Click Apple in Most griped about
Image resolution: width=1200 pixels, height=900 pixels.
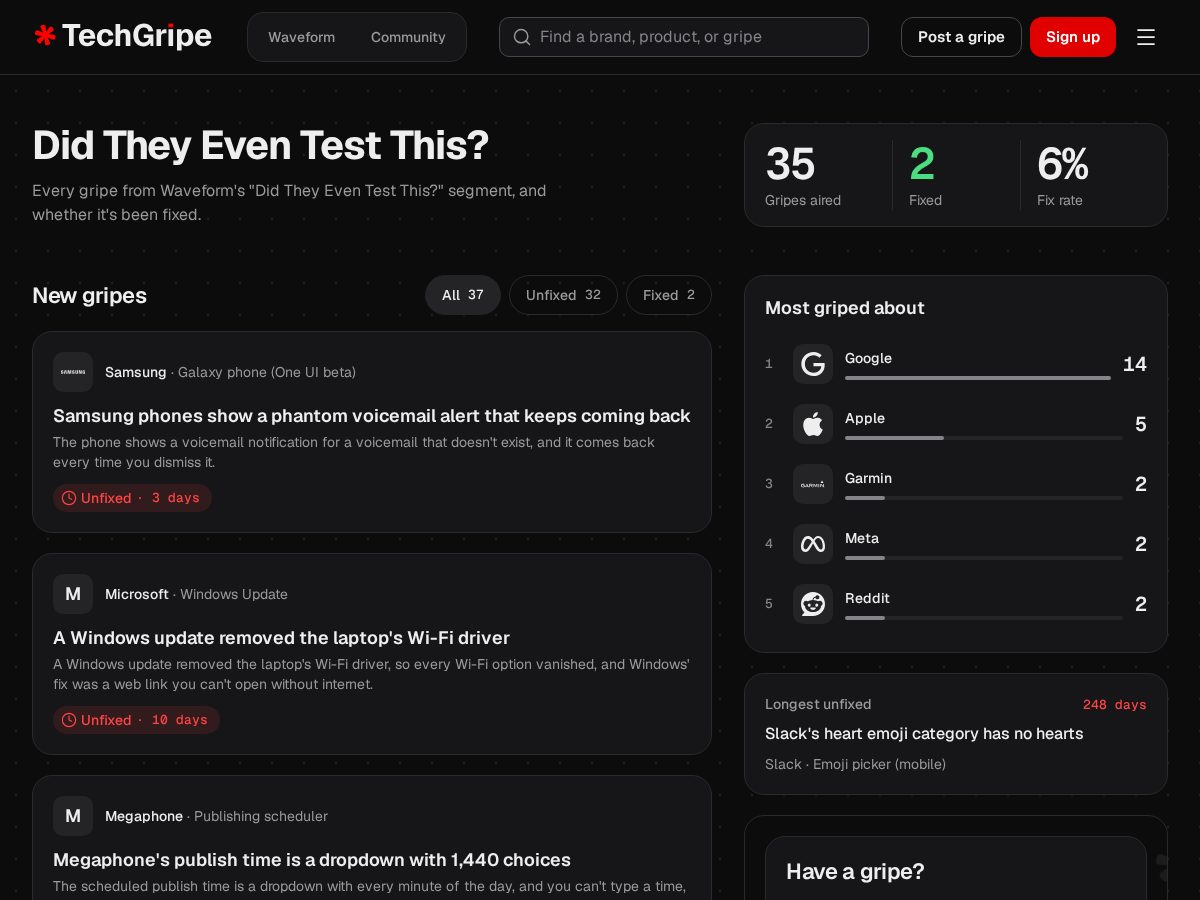(x=956, y=424)
